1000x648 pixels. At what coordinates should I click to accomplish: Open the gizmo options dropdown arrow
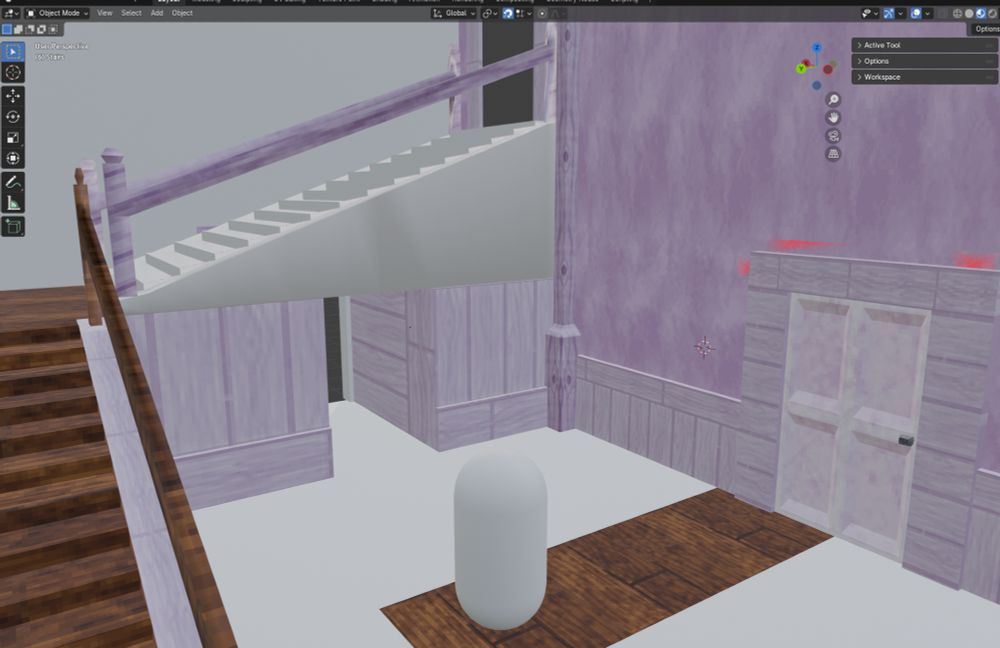(x=901, y=13)
